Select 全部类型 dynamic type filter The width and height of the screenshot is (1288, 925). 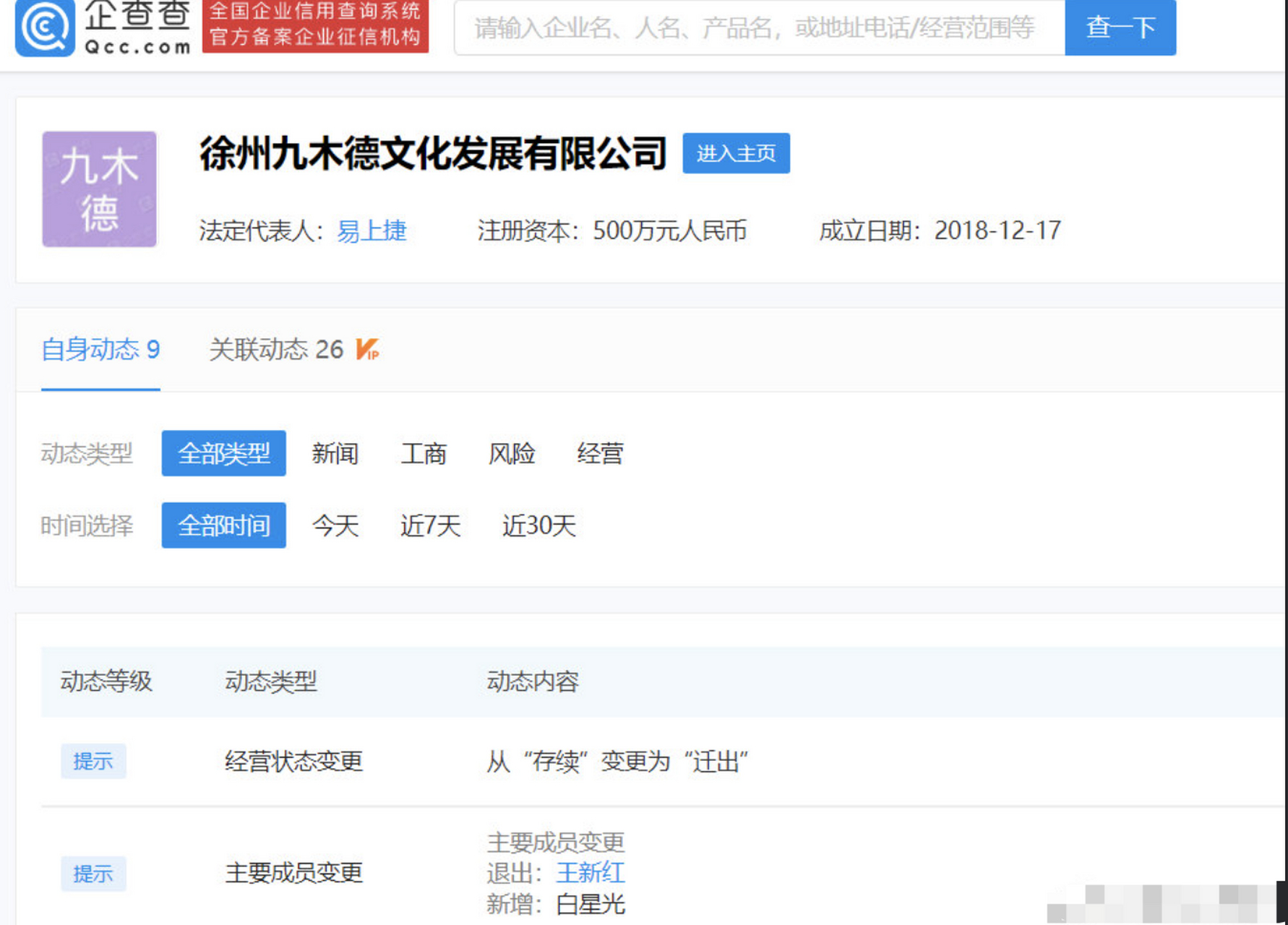223,453
